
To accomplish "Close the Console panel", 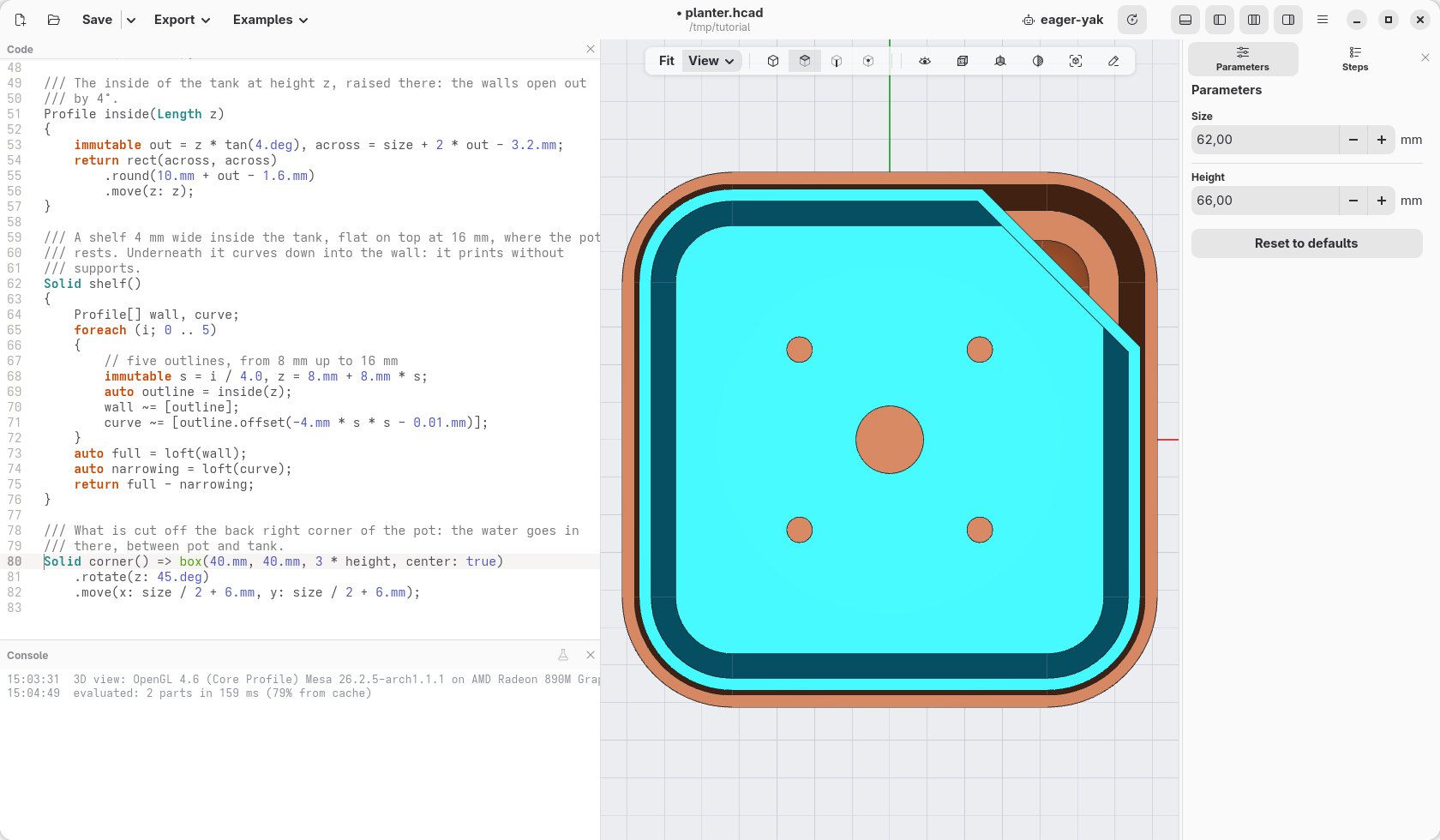I will (591, 655).
